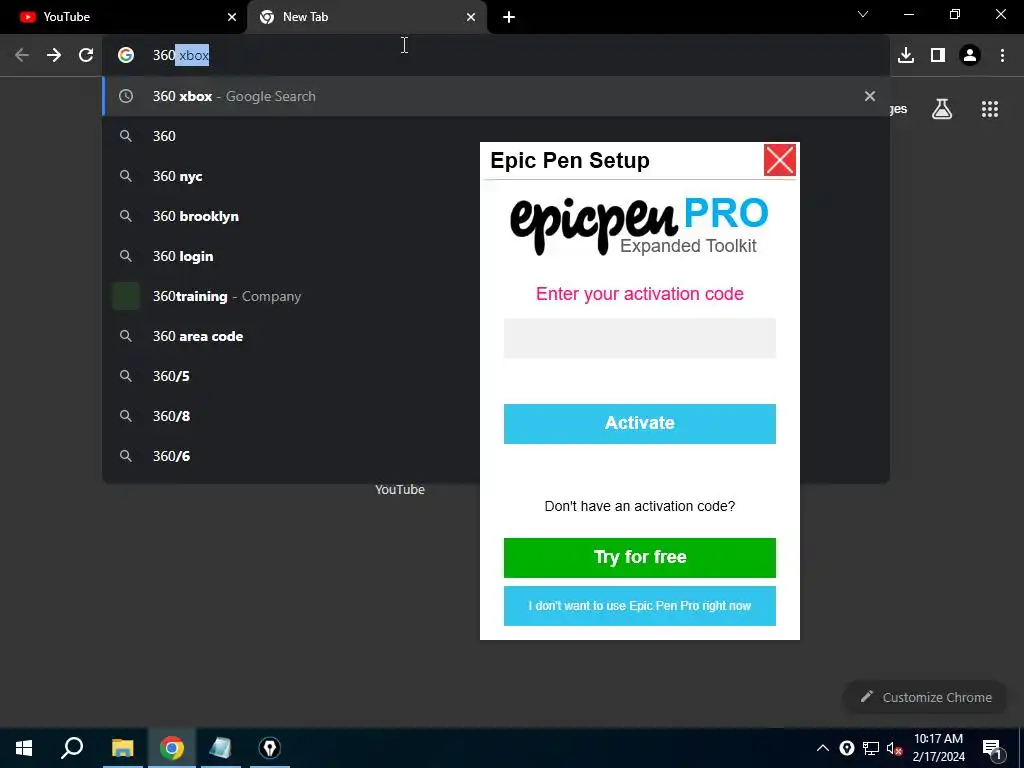
Task: Open the Chrome downloads icon
Action: point(906,56)
